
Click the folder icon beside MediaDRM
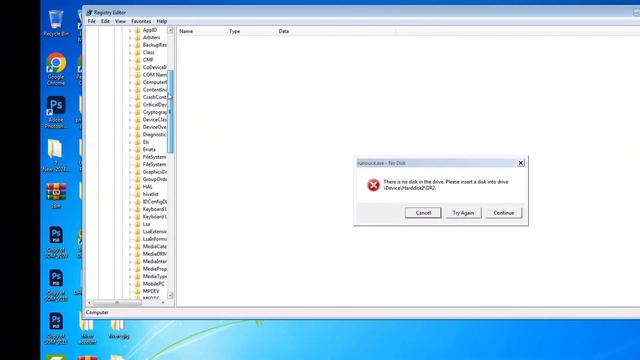(x=138, y=254)
